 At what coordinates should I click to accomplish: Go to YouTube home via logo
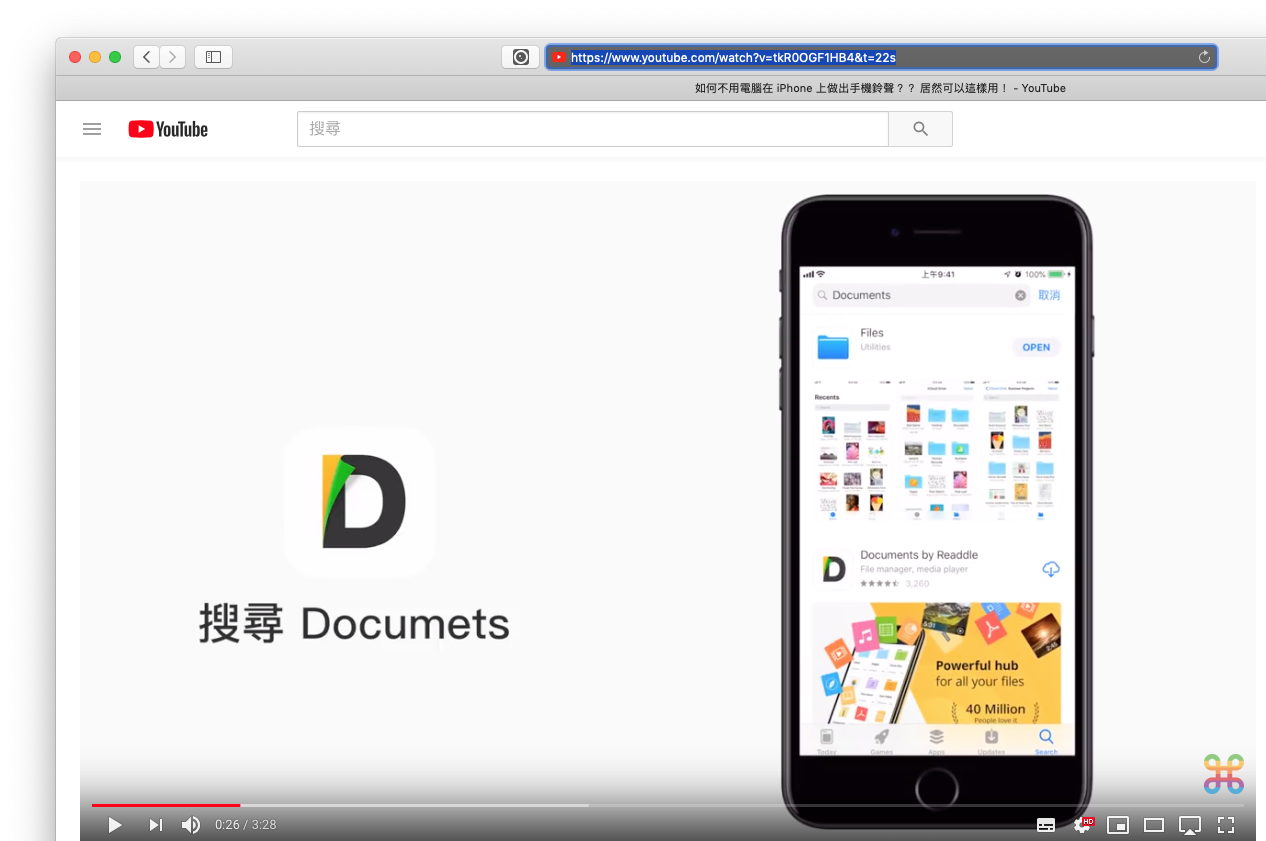coord(168,129)
